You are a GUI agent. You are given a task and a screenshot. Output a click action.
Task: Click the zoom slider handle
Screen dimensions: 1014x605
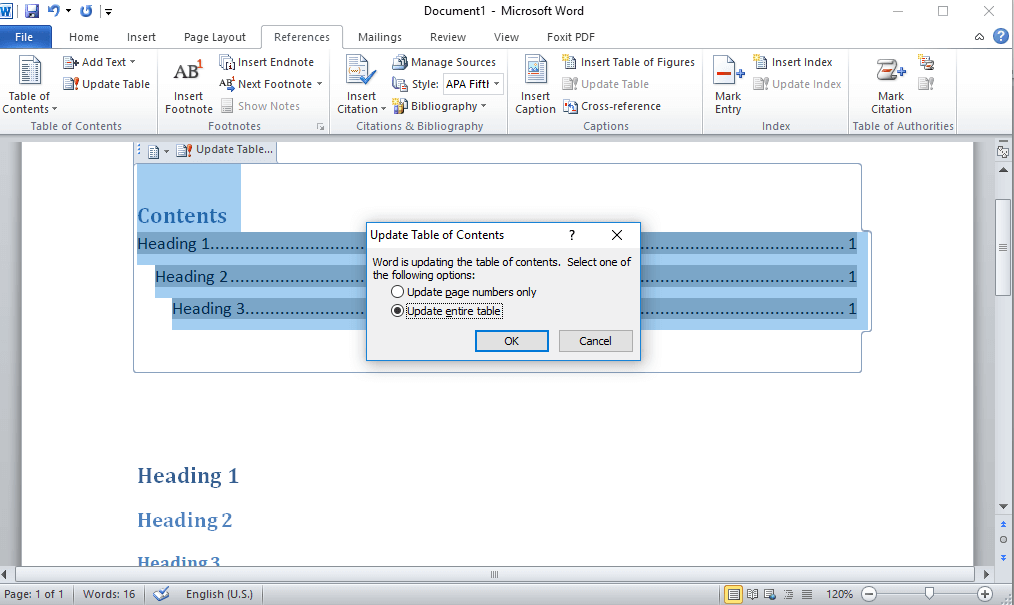(929, 594)
